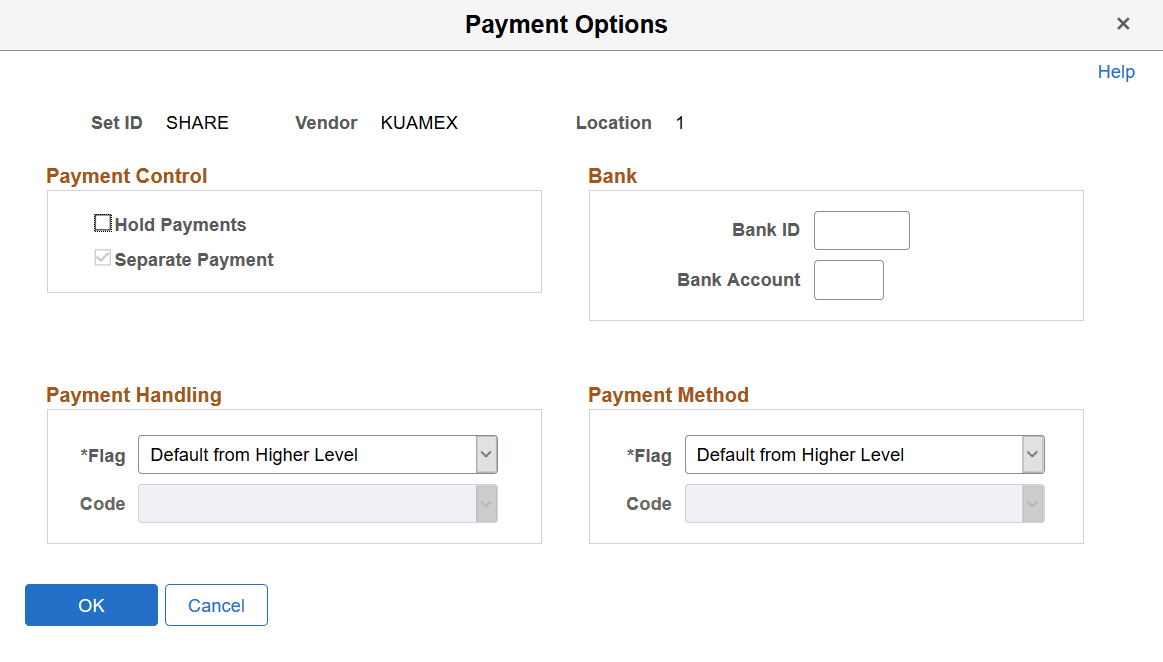Confirm payment options with OK

point(91,605)
